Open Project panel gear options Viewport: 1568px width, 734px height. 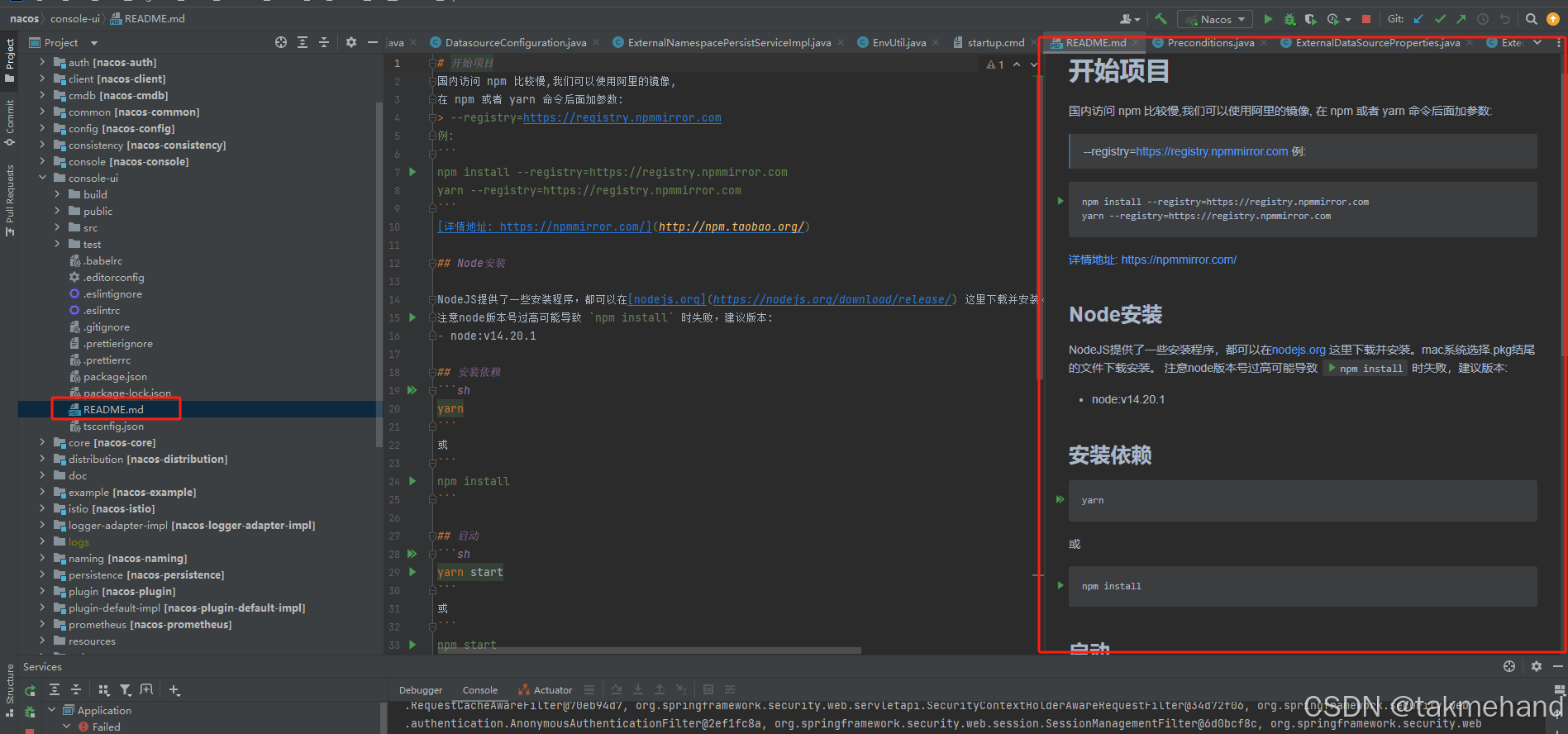351,42
